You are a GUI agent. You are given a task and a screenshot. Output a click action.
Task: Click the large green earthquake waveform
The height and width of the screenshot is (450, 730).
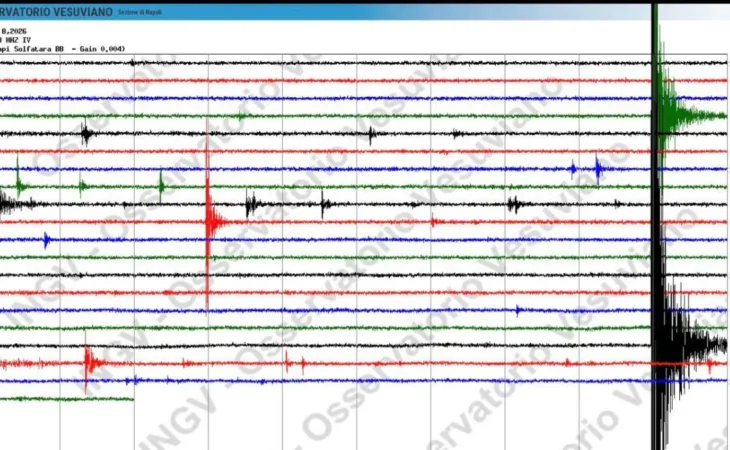coord(672,112)
